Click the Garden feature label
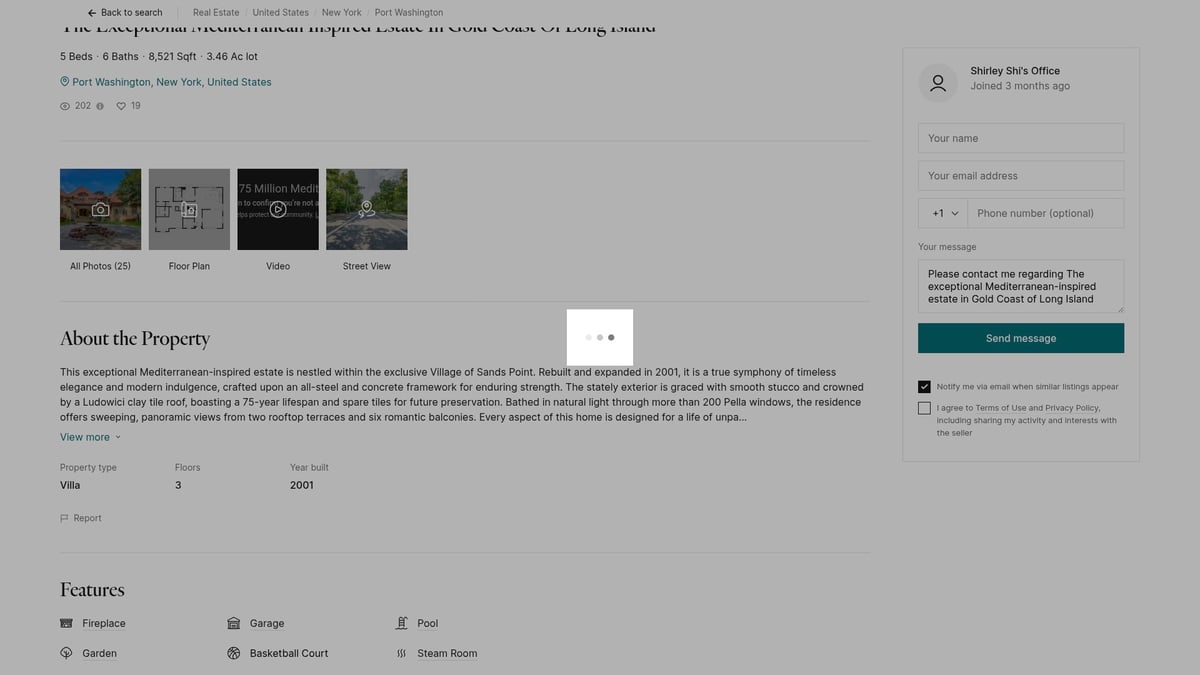Screen dimensions: 1200x675 [x=100, y=653]
